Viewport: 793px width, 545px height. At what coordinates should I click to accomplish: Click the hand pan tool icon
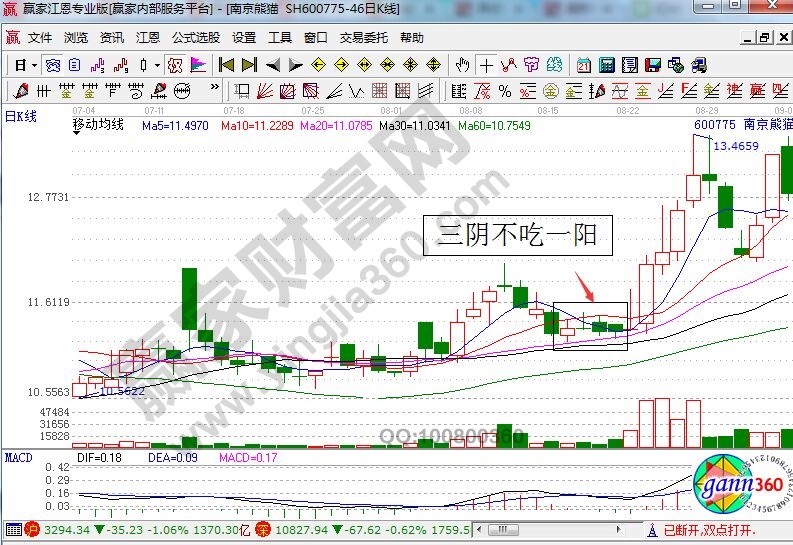[x=462, y=65]
